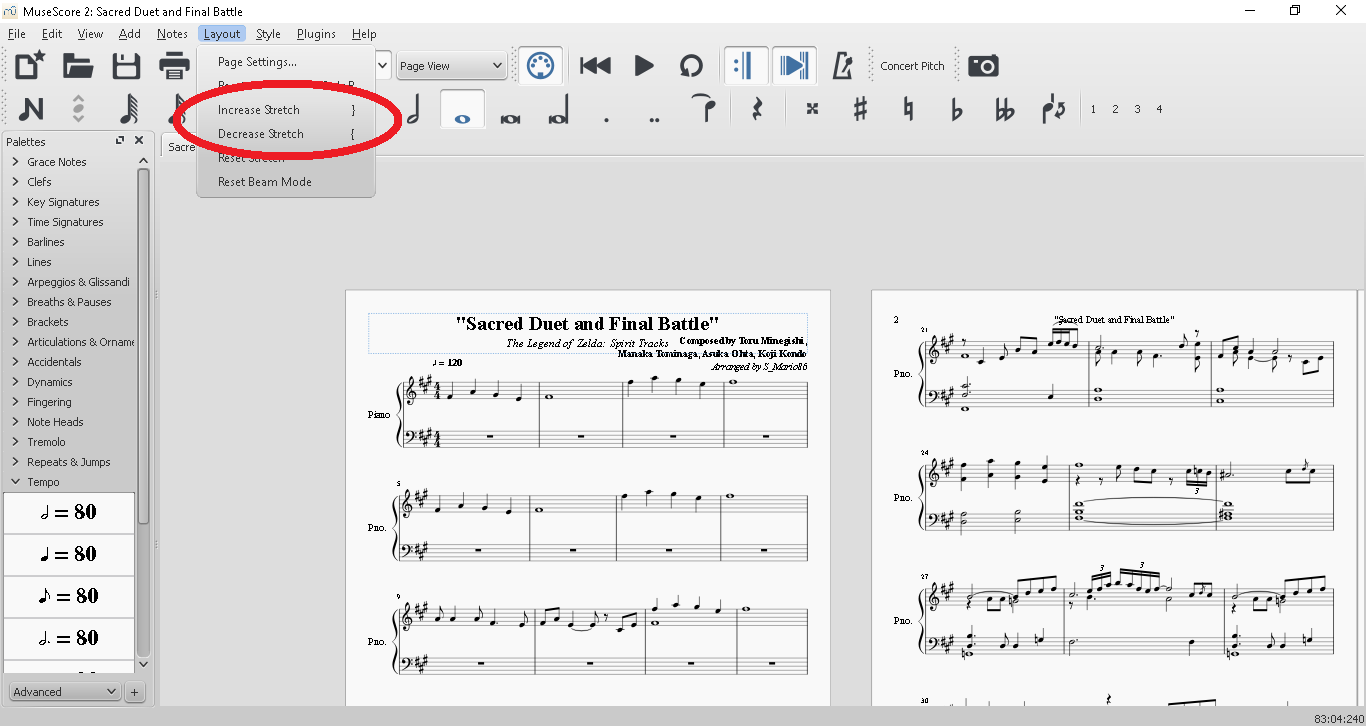Screen dimensions: 1366x726
Task: Select dotted half note equals 80 tempo
Action: coord(69,639)
